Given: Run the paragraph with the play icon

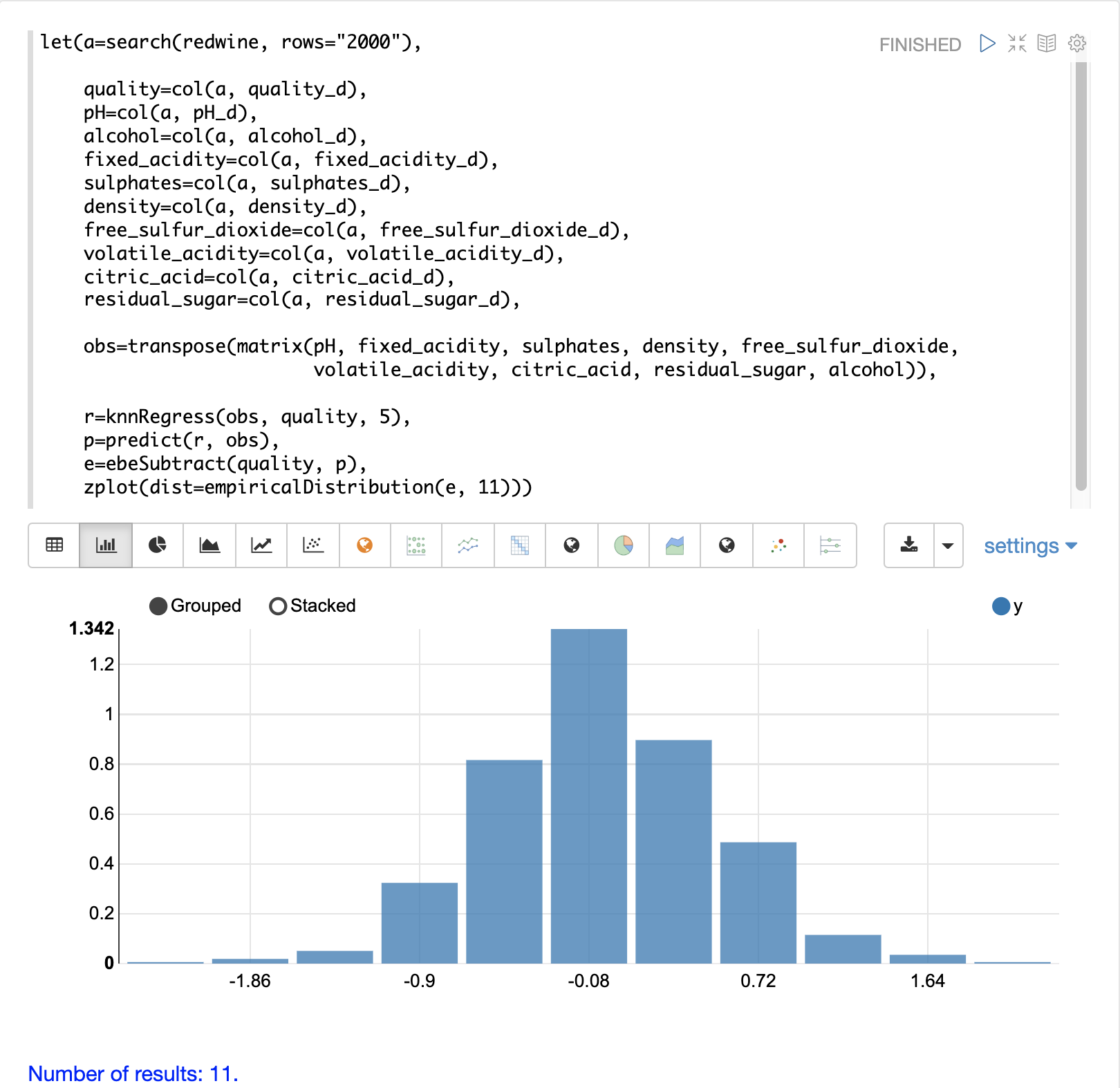Looking at the screenshot, I should (987, 44).
